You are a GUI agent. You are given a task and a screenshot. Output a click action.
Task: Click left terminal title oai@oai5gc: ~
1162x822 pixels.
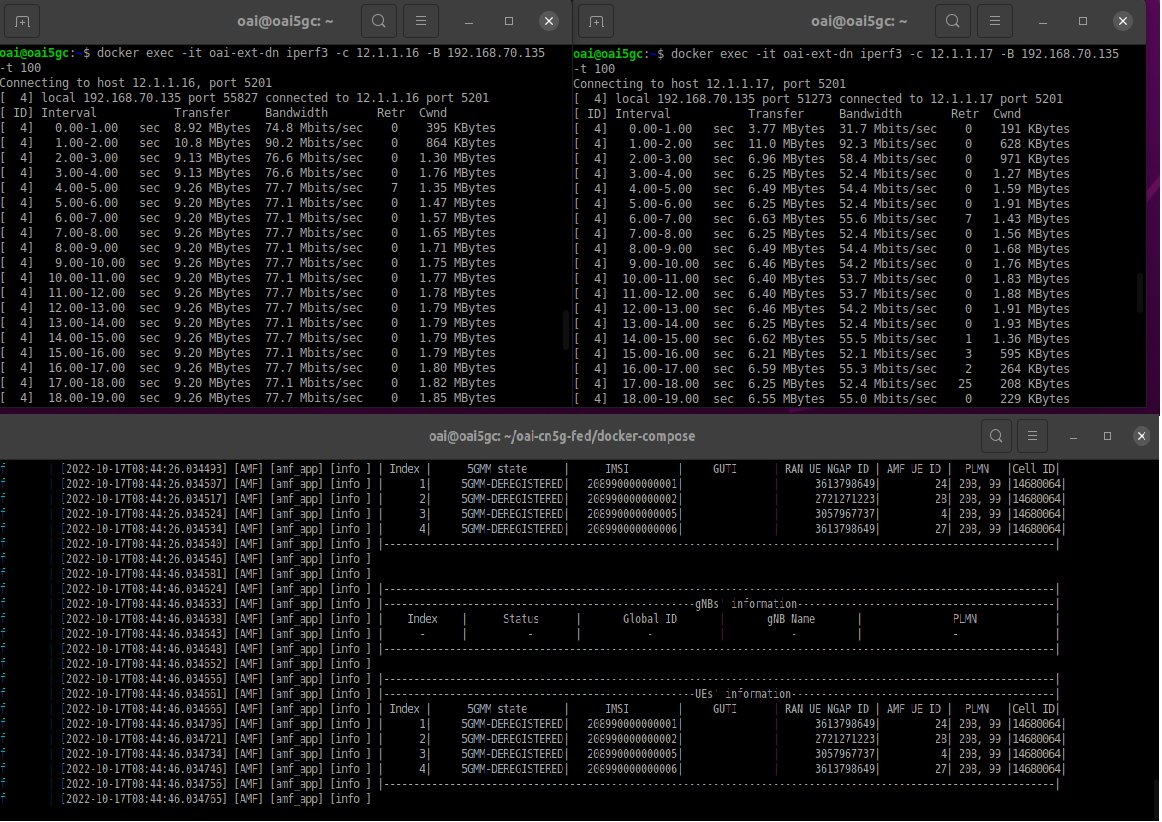click(285, 21)
